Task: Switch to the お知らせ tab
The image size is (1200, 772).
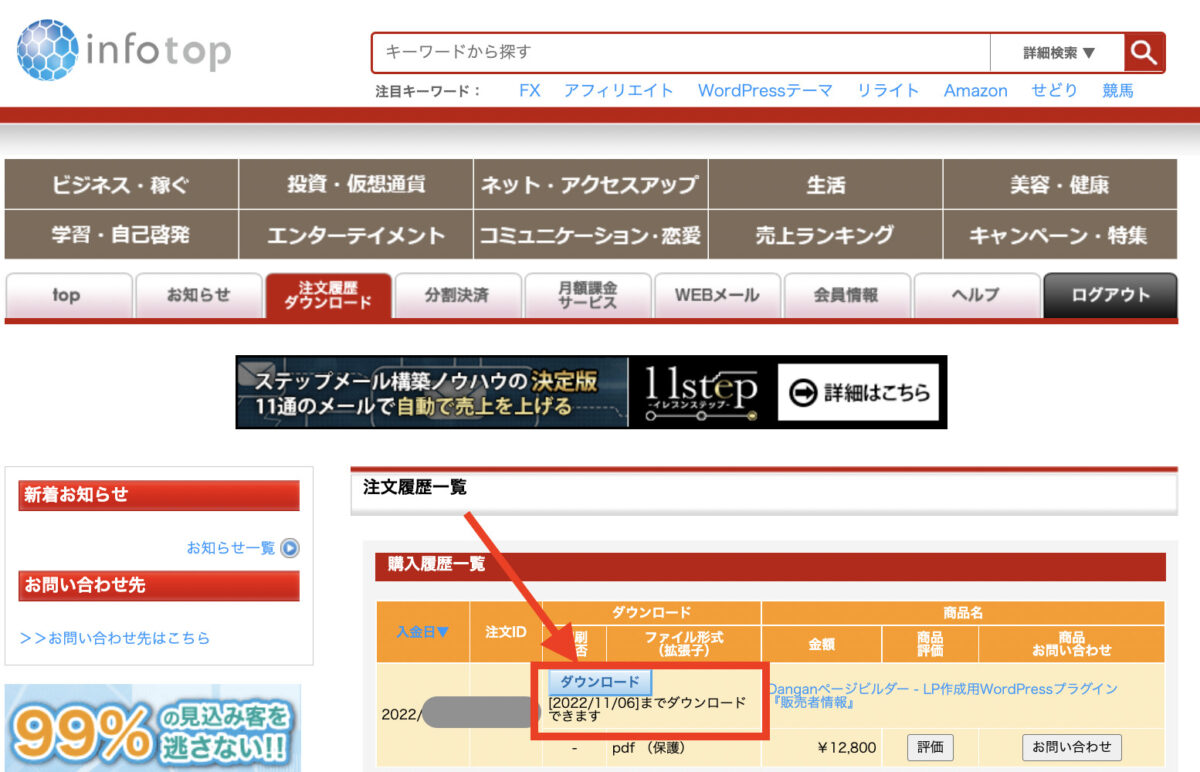Action: coord(198,295)
